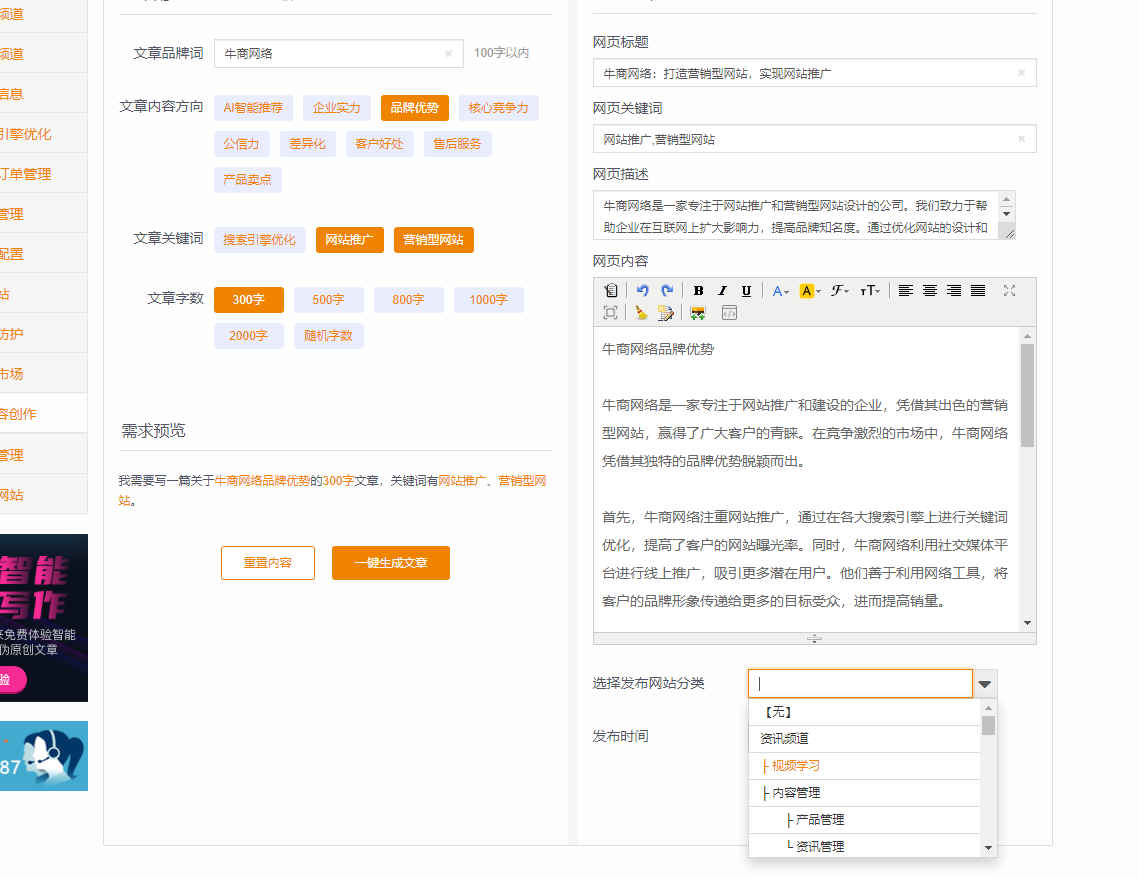This screenshot has width=1139, height=879.
Task: Redo the edit in editor toolbar
Action: click(667, 291)
